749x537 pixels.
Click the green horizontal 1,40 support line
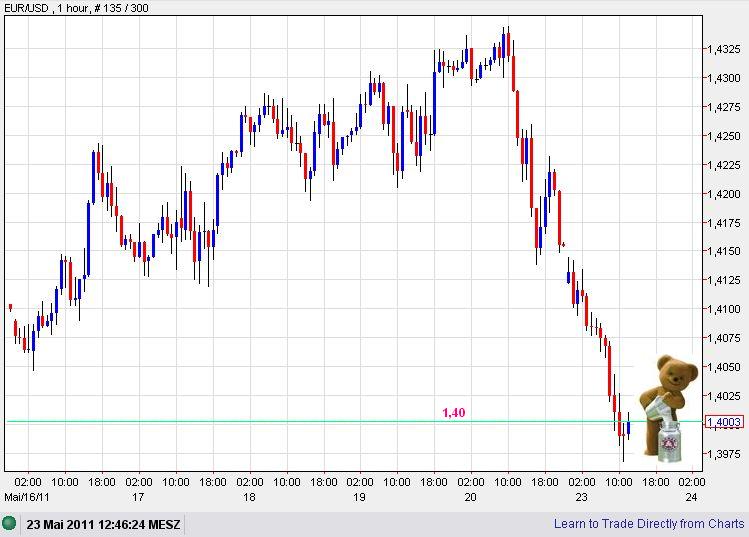pos(353,421)
